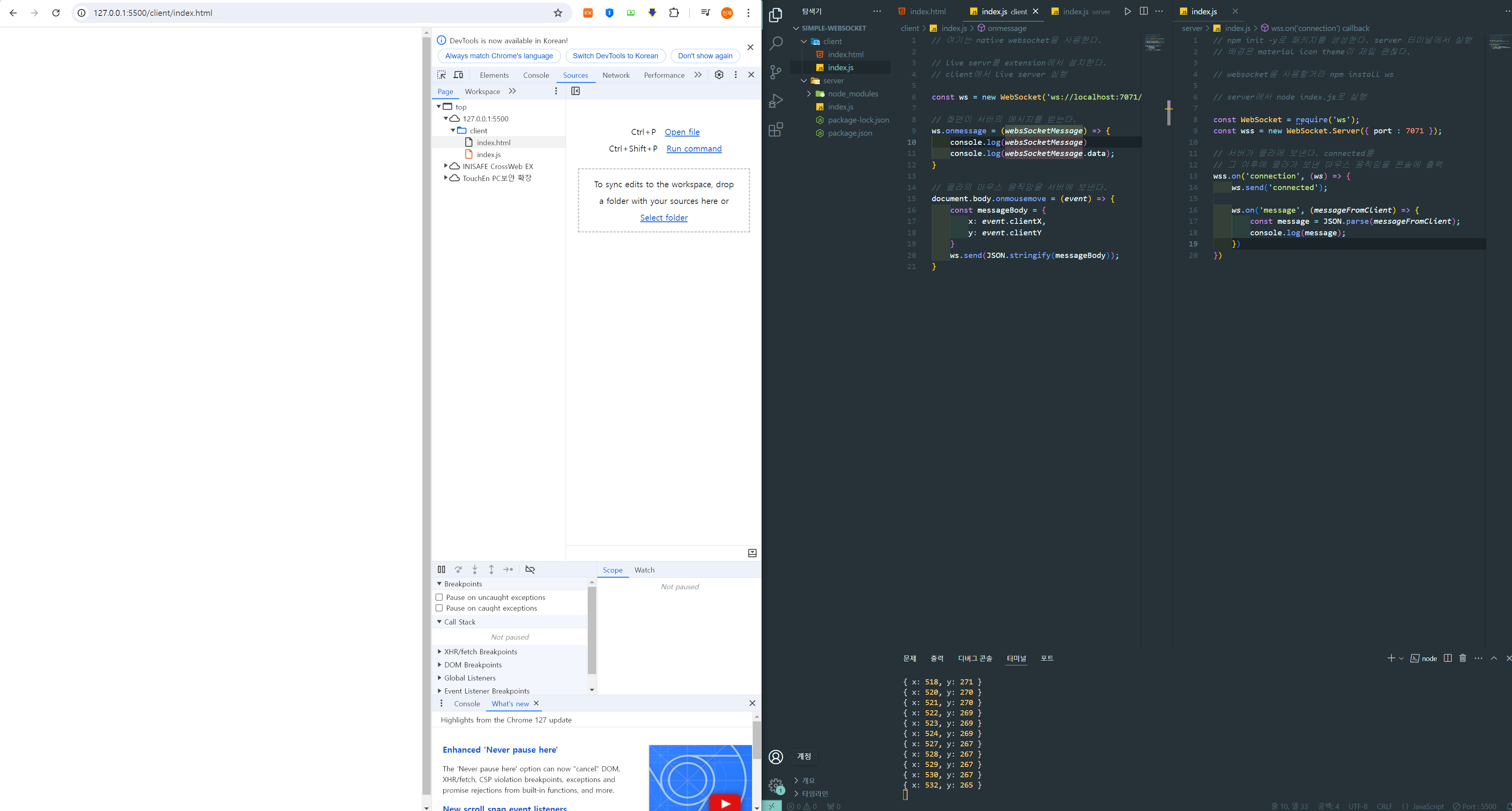The image size is (1512, 811).
Task: Open the Run and Debug view
Action: pos(775,100)
